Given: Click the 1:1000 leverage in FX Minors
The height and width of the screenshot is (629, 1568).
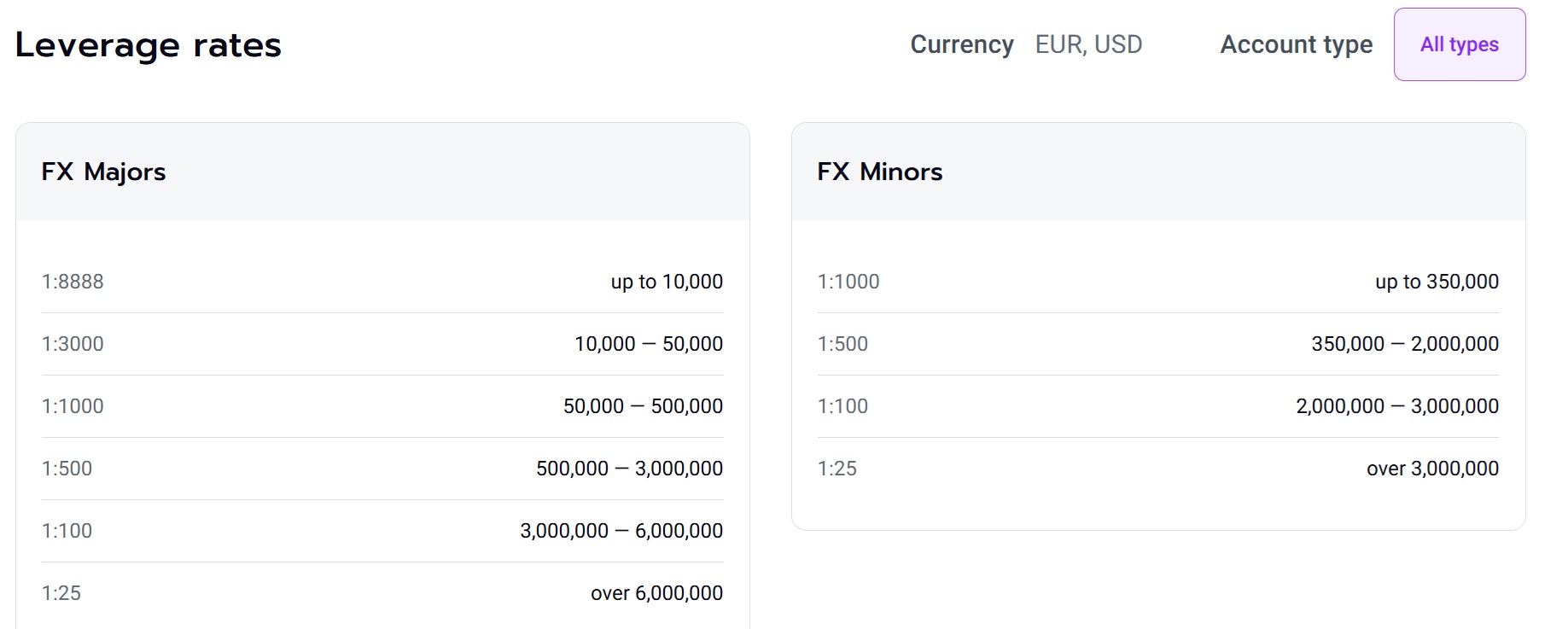Looking at the screenshot, I should pos(848,282).
